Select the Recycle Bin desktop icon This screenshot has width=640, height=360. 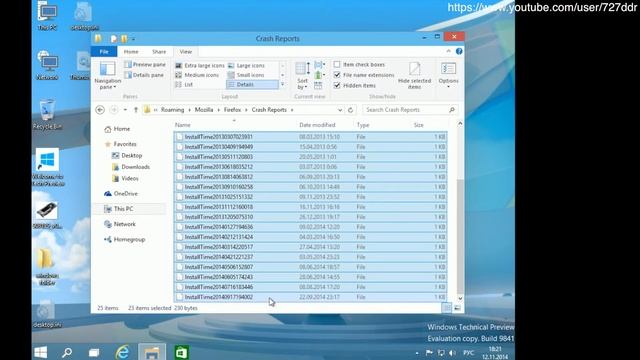(x=47, y=114)
